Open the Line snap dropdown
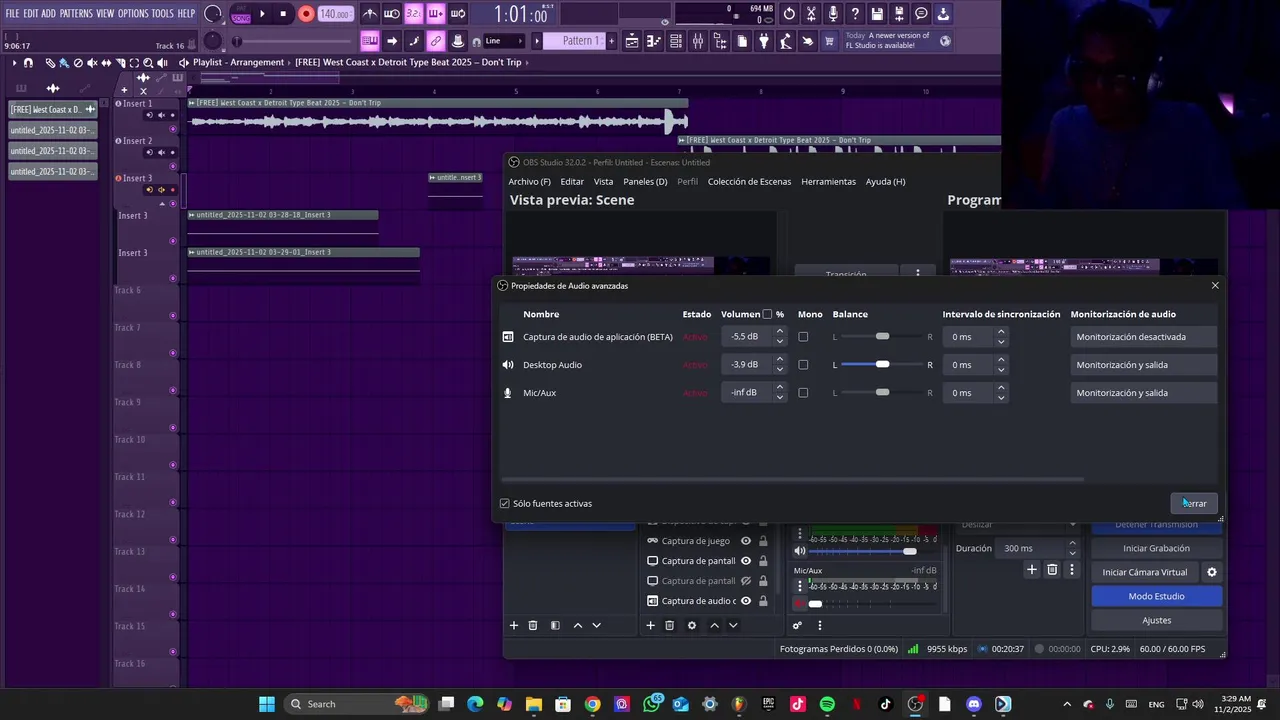The image size is (1280, 720). [503, 41]
